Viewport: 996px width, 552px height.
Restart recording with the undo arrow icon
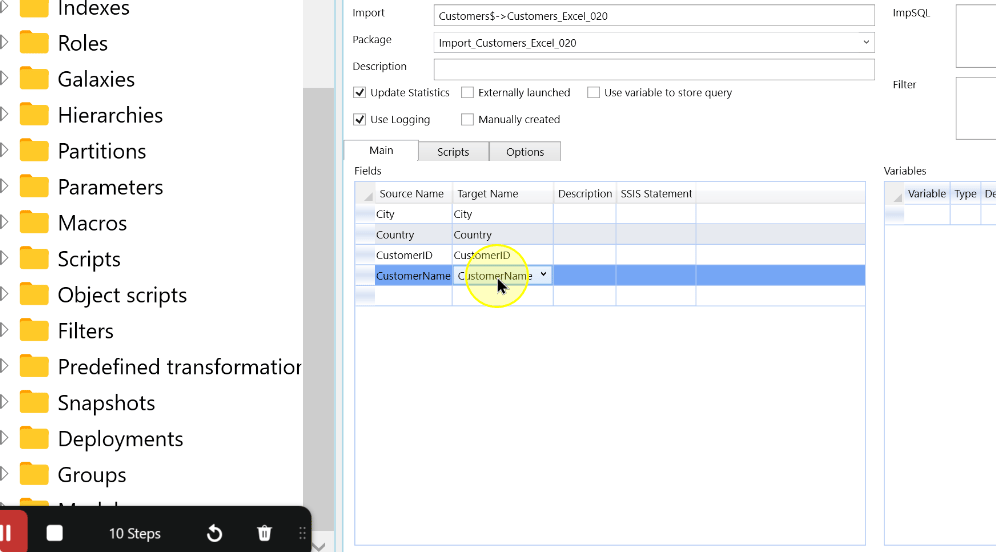[215, 534]
